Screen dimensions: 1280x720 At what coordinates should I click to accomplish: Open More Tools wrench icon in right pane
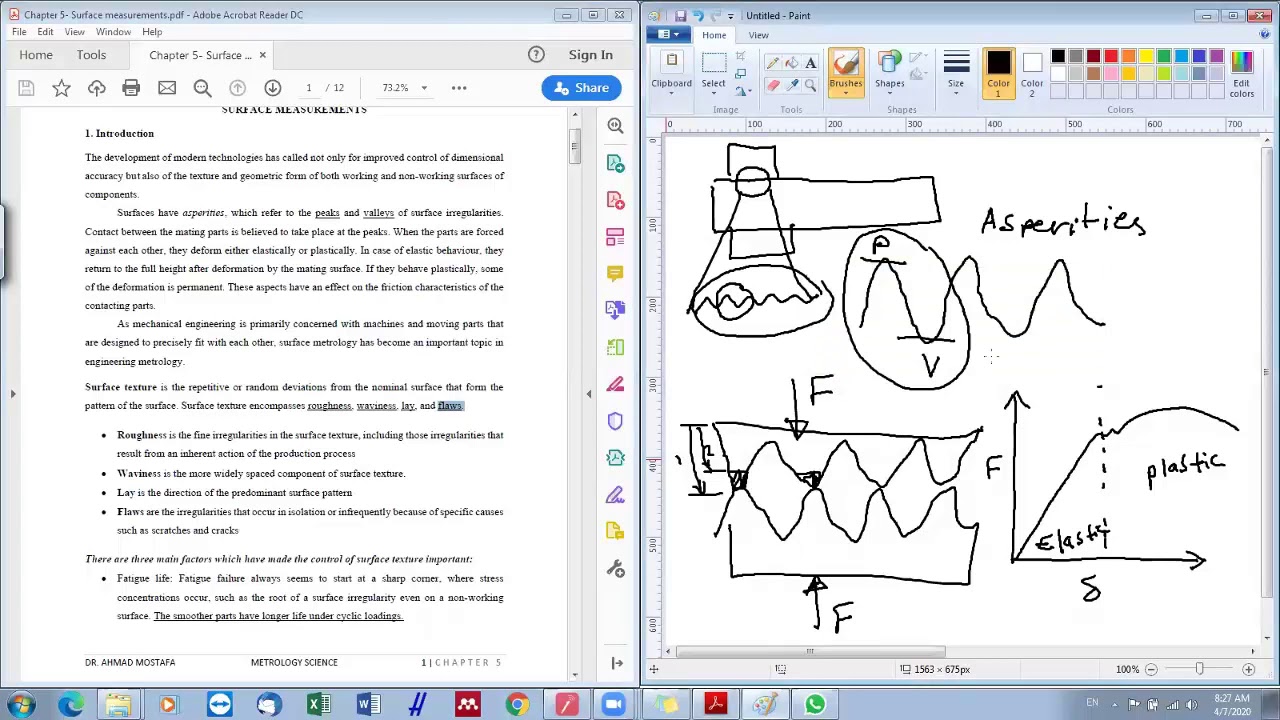[x=615, y=569]
